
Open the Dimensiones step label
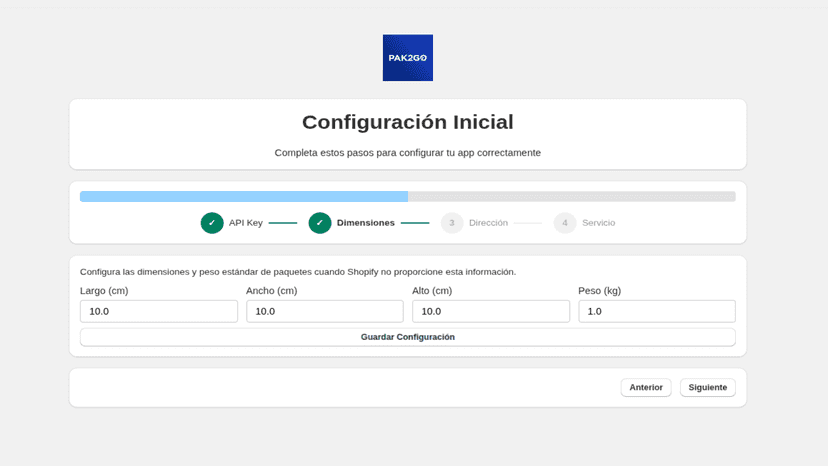365,223
